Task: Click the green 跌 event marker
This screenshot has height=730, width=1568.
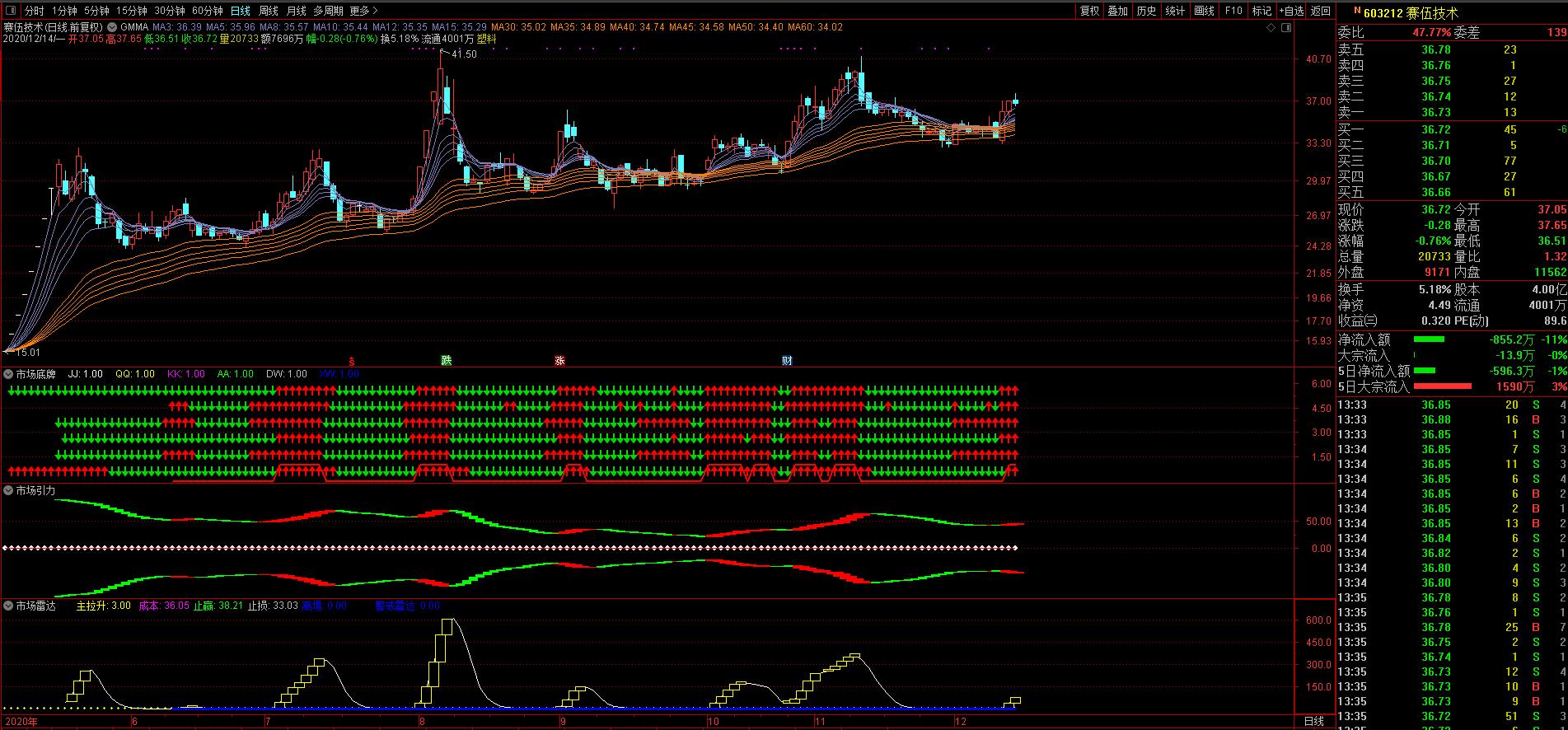Action: (446, 360)
